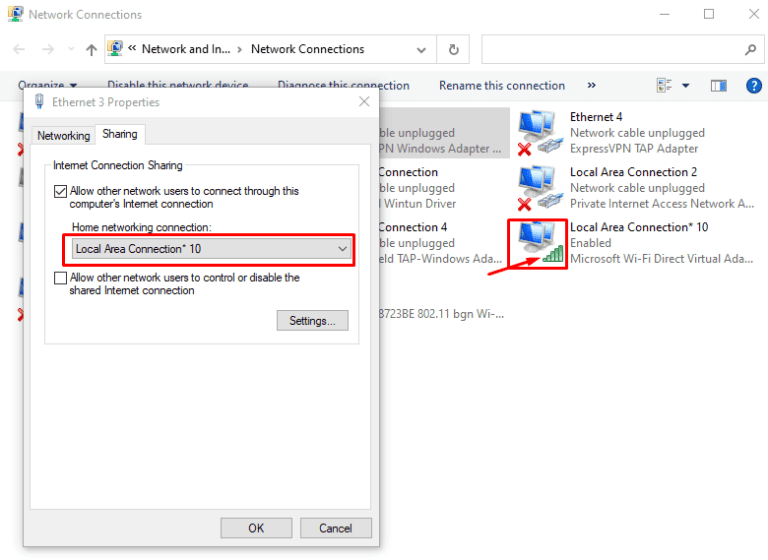Click 'ExpressVPN TAP Adapter' text
768x560 pixels.
tap(634, 148)
